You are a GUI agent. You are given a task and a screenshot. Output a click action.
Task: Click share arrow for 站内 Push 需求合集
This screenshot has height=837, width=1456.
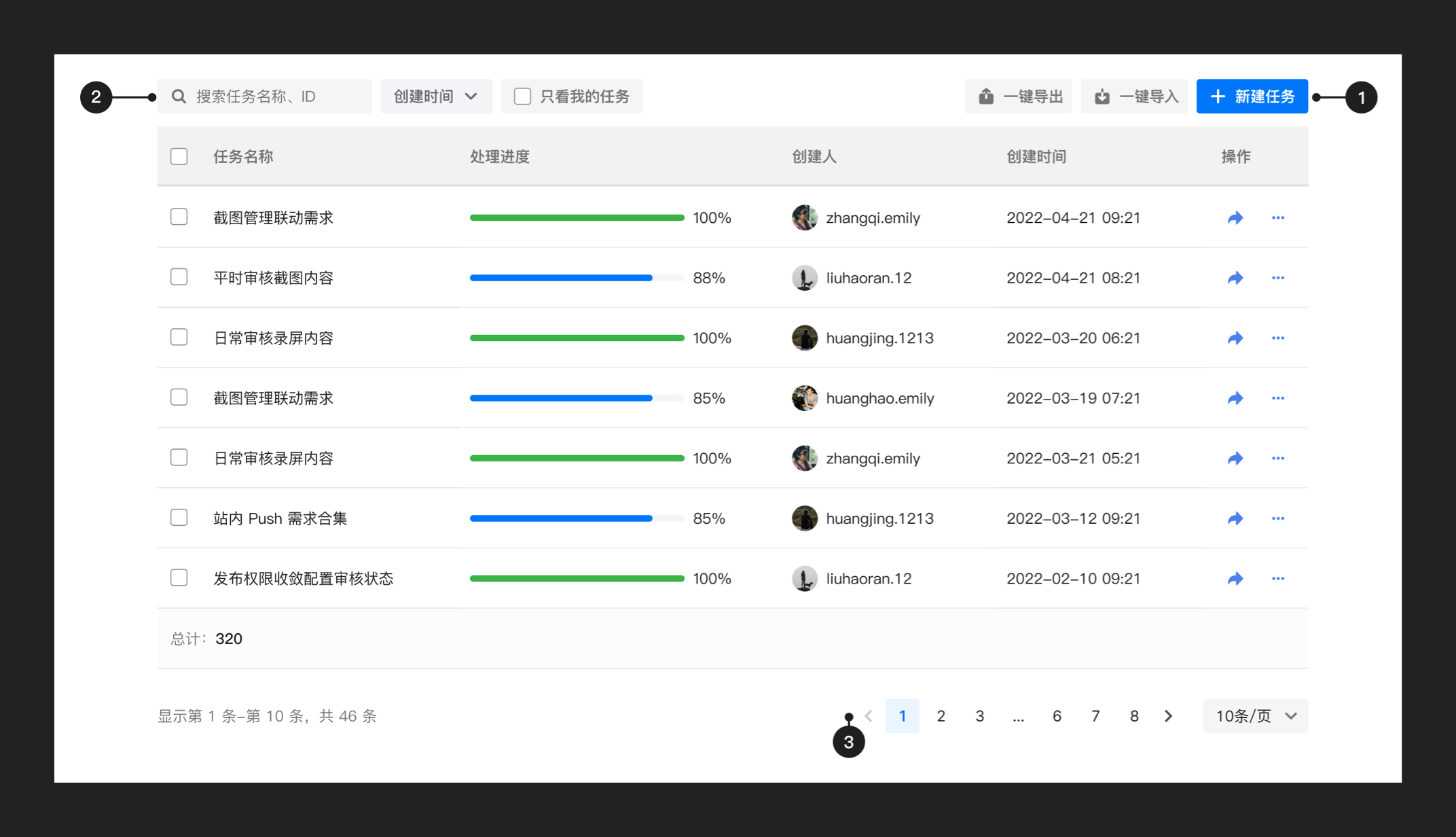pos(1235,518)
